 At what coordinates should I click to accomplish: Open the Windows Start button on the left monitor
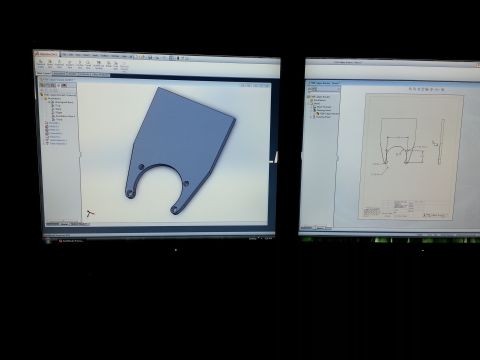[48, 241]
